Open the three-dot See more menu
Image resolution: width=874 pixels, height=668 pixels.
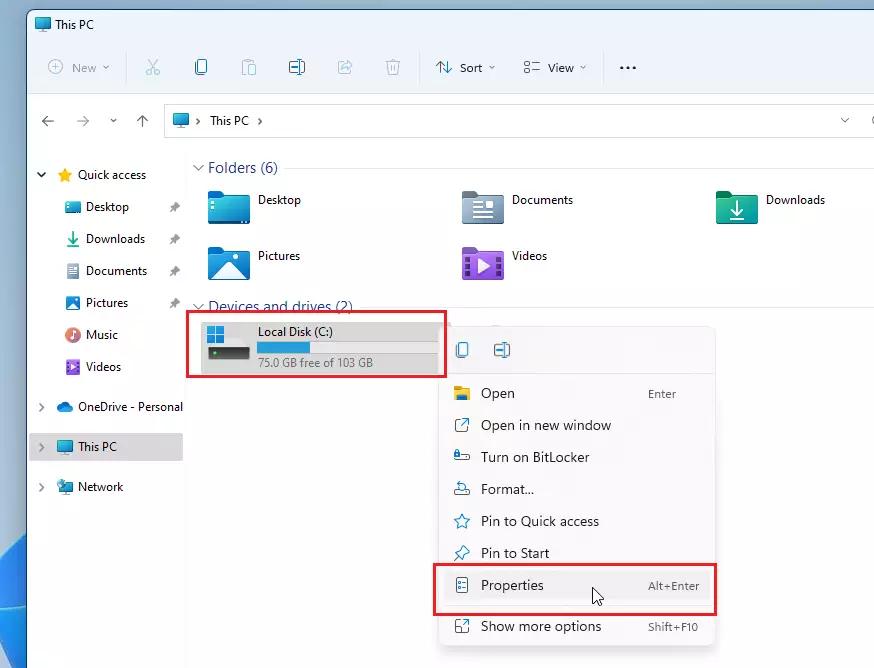point(628,67)
